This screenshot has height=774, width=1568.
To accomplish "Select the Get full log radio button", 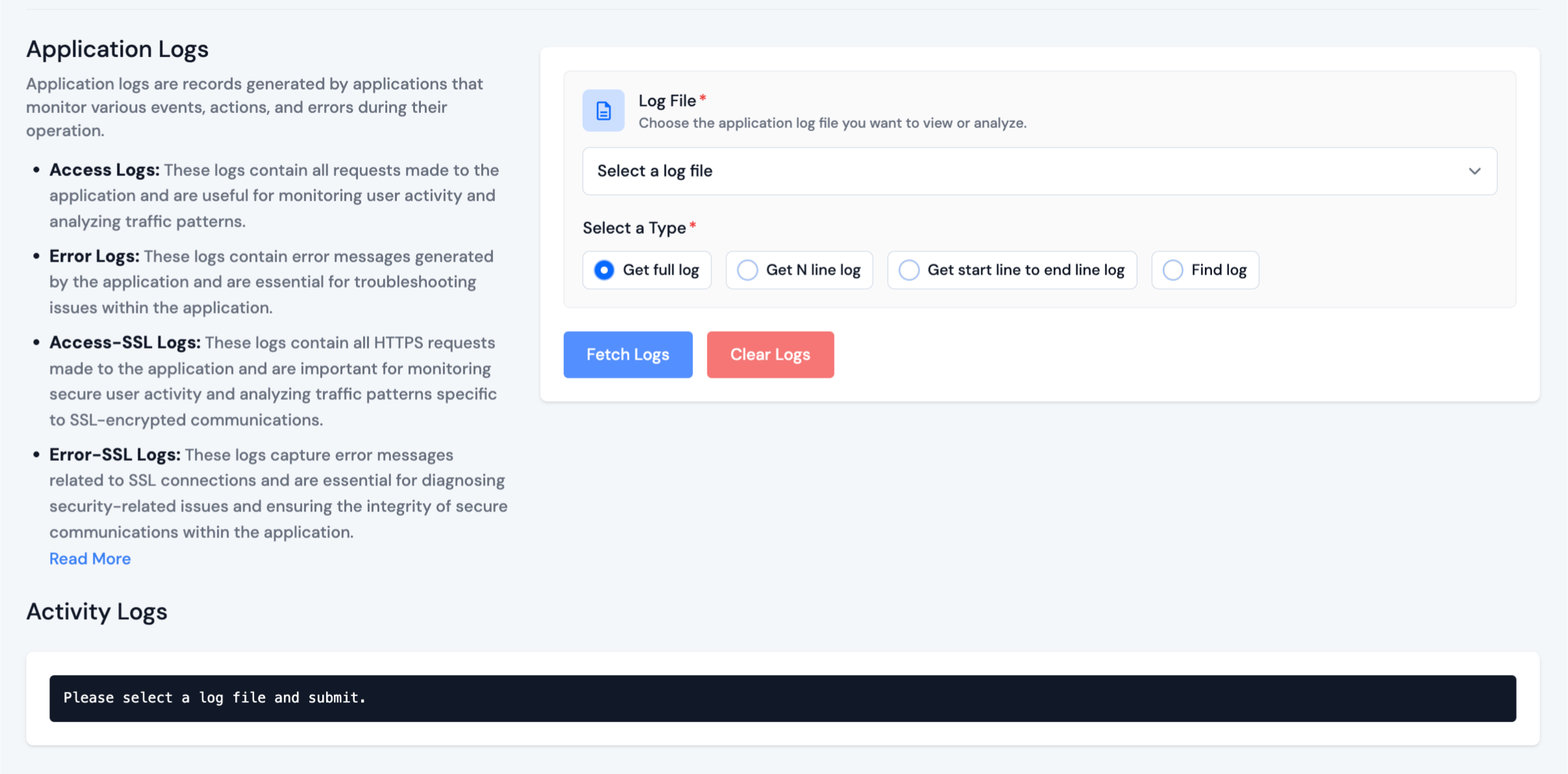I will click(x=604, y=270).
